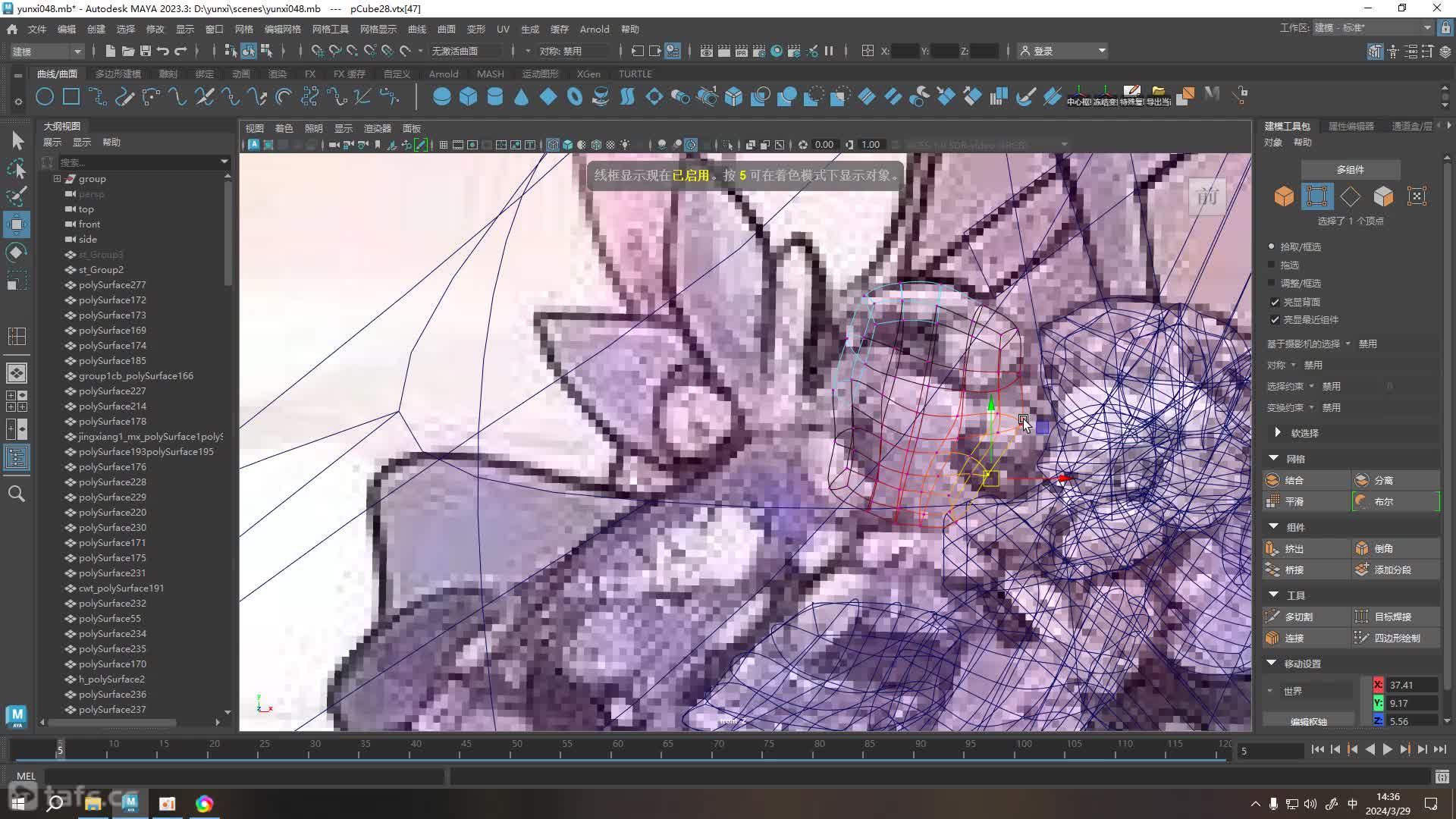Open the 文件 menu

click(37, 29)
